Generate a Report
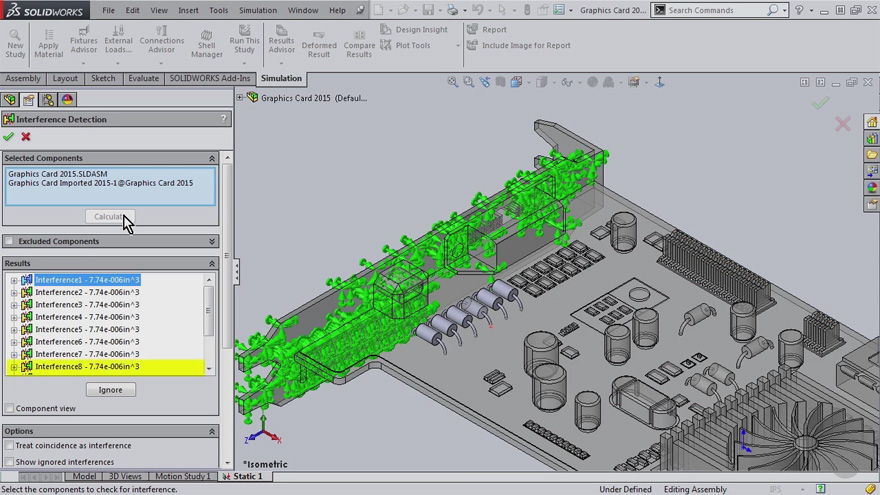The width and height of the screenshot is (880, 495). point(487,29)
